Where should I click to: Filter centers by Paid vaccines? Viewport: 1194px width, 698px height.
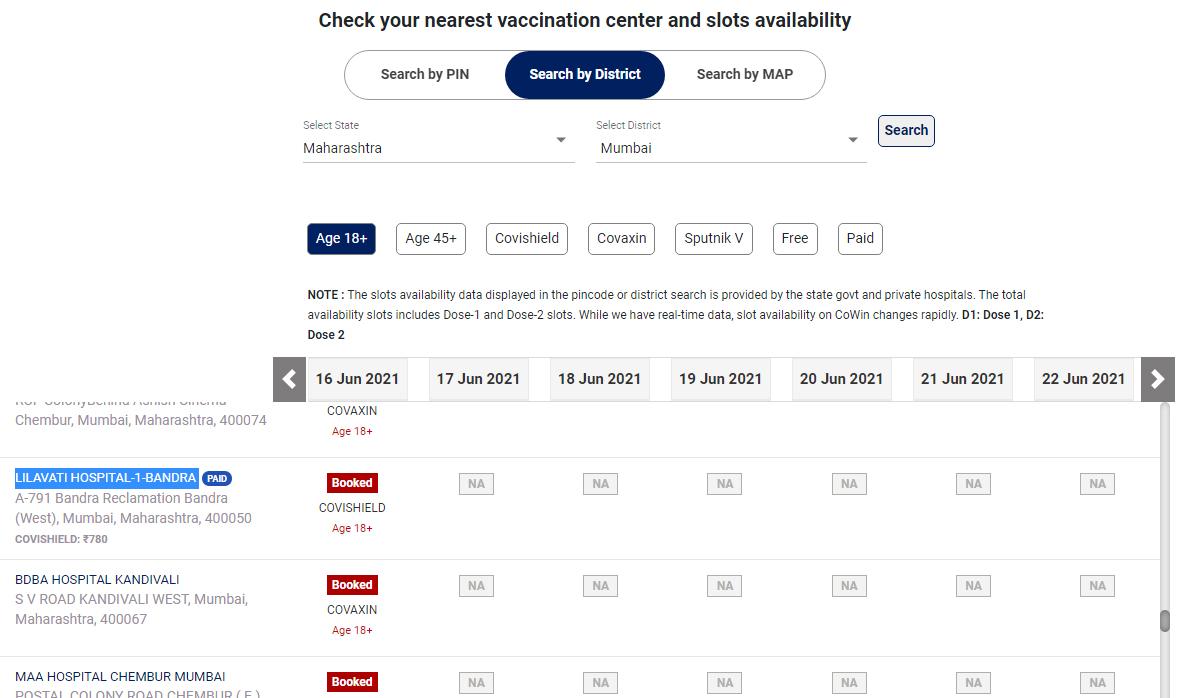click(x=860, y=239)
